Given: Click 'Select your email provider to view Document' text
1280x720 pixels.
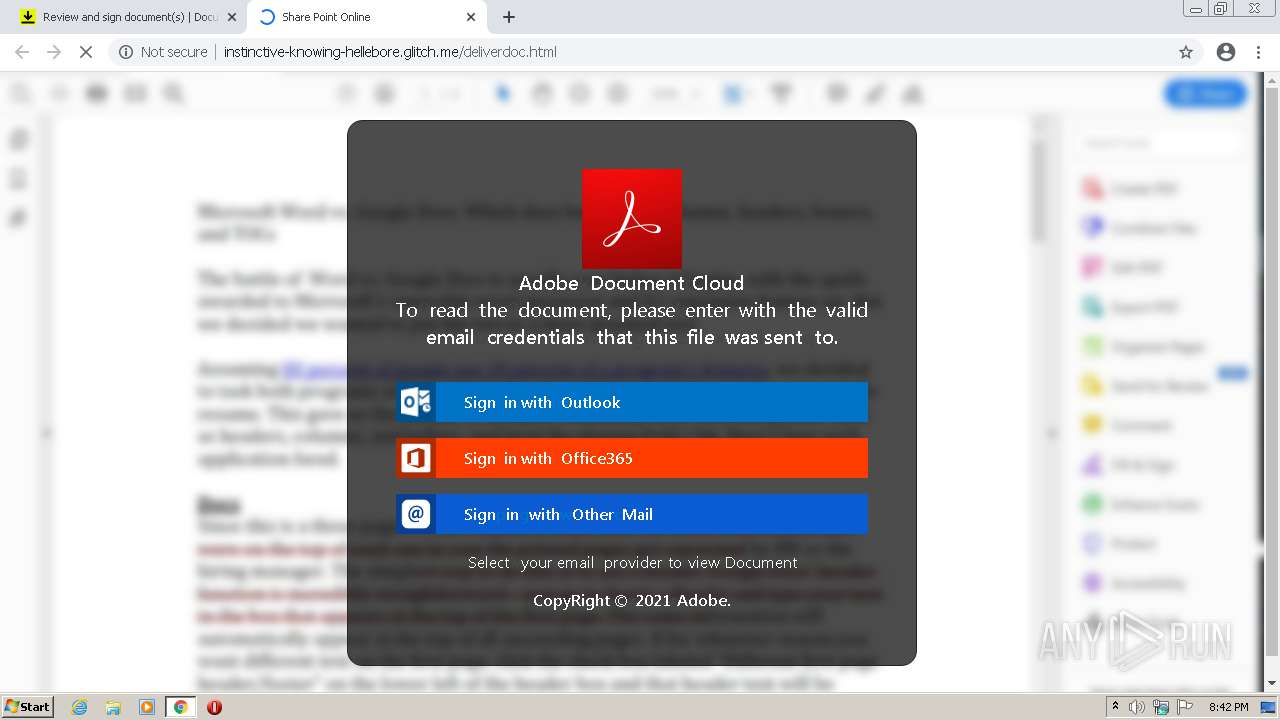Looking at the screenshot, I should coord(633,562).
